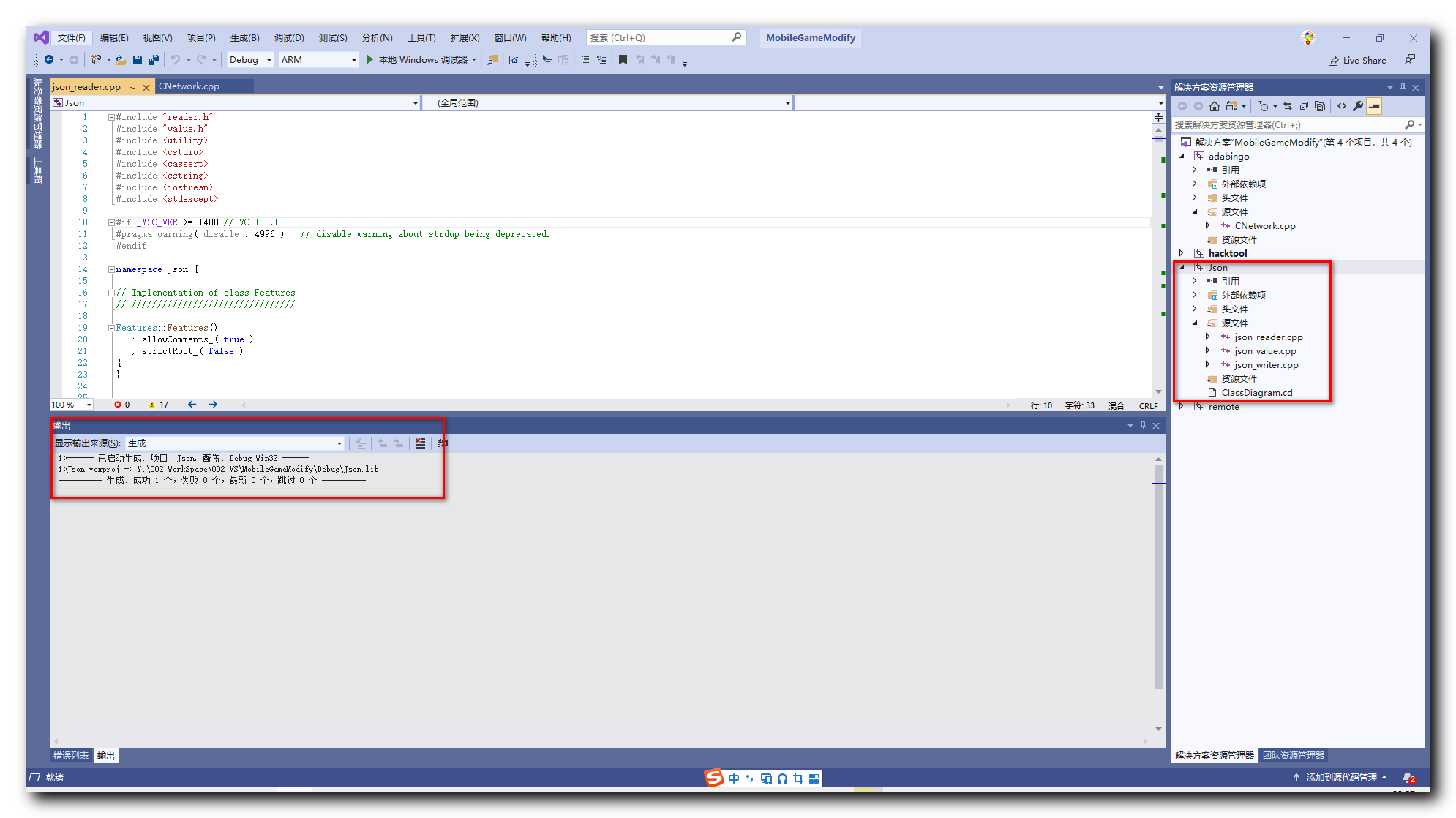Collapse the adabingo project node

coord(1182,156)
